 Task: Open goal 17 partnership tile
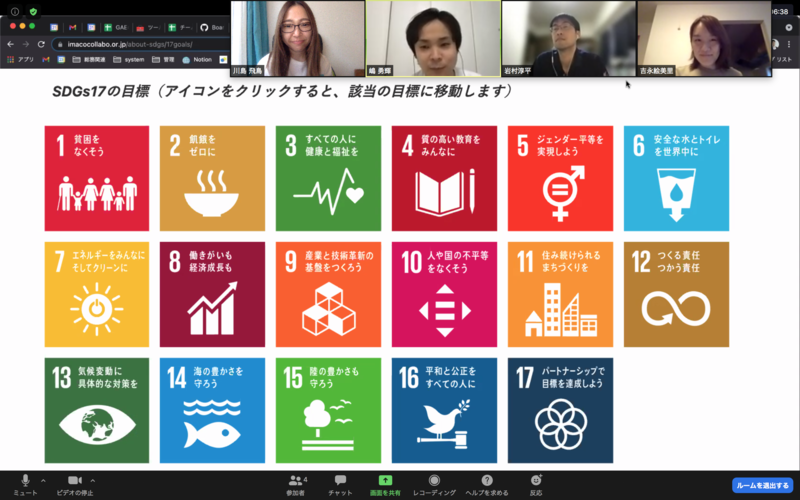[560, 411]
